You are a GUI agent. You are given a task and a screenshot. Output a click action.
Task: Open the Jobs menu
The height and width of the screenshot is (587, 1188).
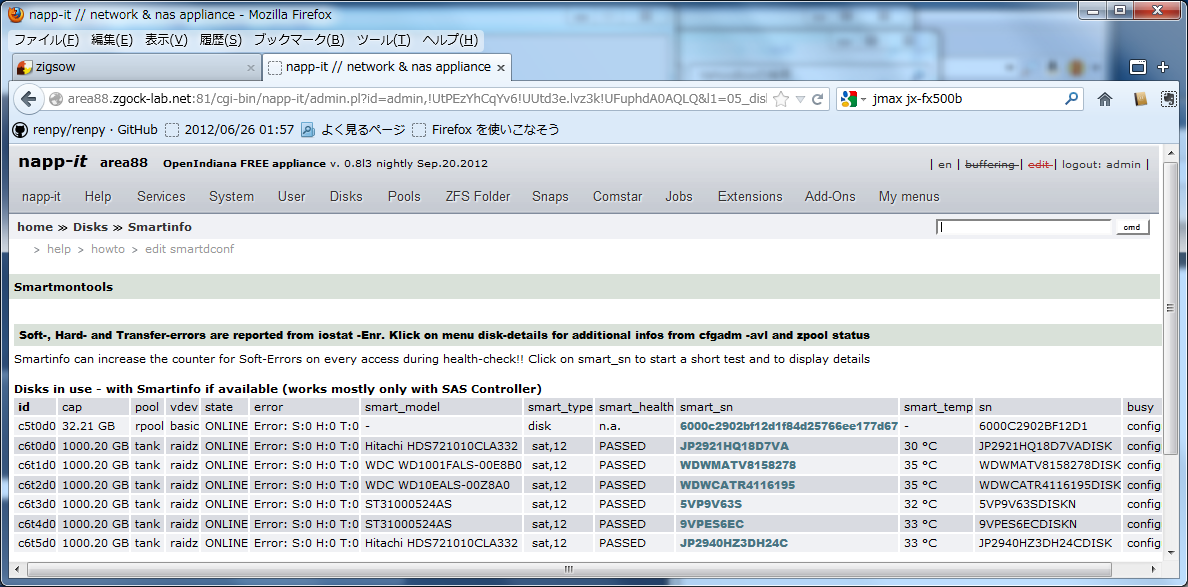click(x=679, y=197)
